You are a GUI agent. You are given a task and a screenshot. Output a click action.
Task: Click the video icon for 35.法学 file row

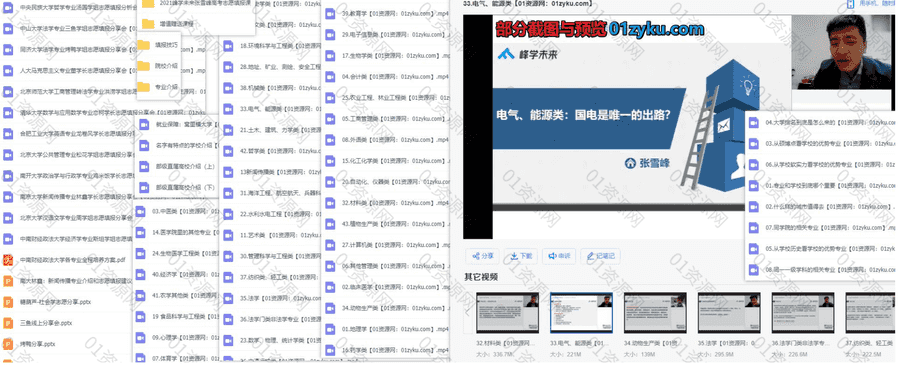click(x=228, y=299)
